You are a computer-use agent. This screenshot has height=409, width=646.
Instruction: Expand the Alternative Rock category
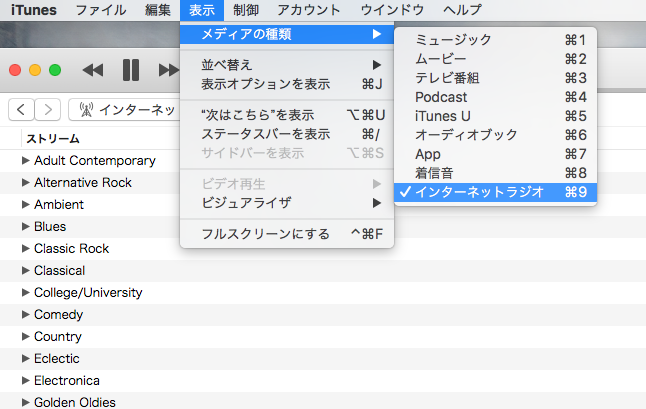(26, 182)
